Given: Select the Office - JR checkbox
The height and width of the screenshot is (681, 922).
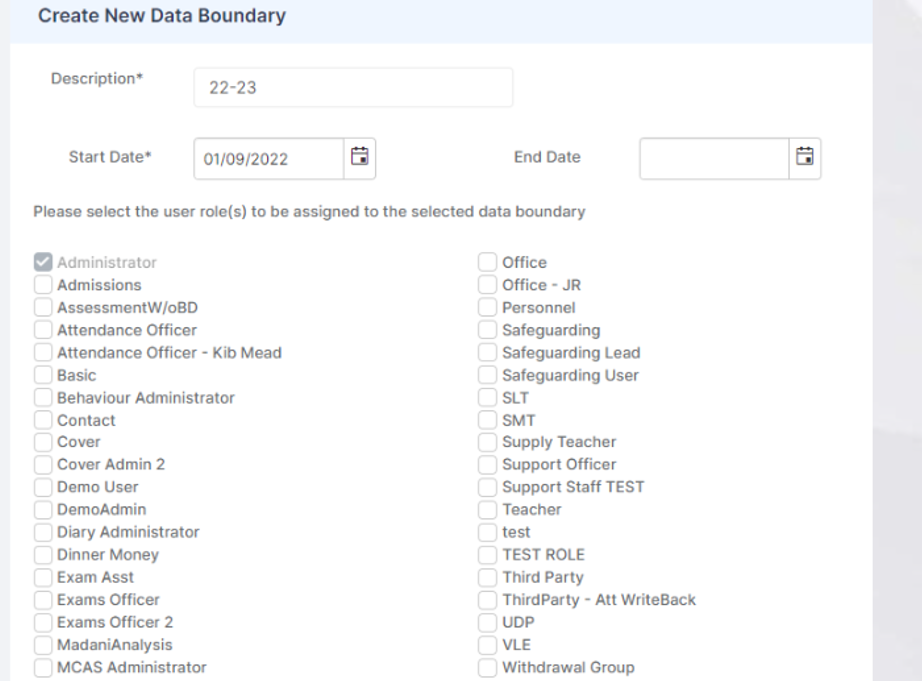Looking at the screenshot, I should click(487, 285).
